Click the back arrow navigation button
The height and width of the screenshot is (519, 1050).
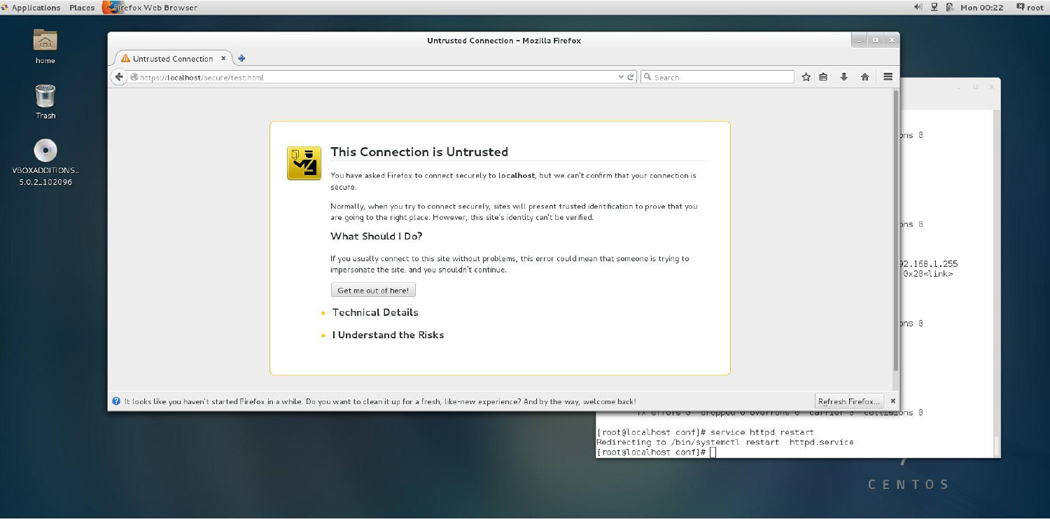click(x=119, y=77)
